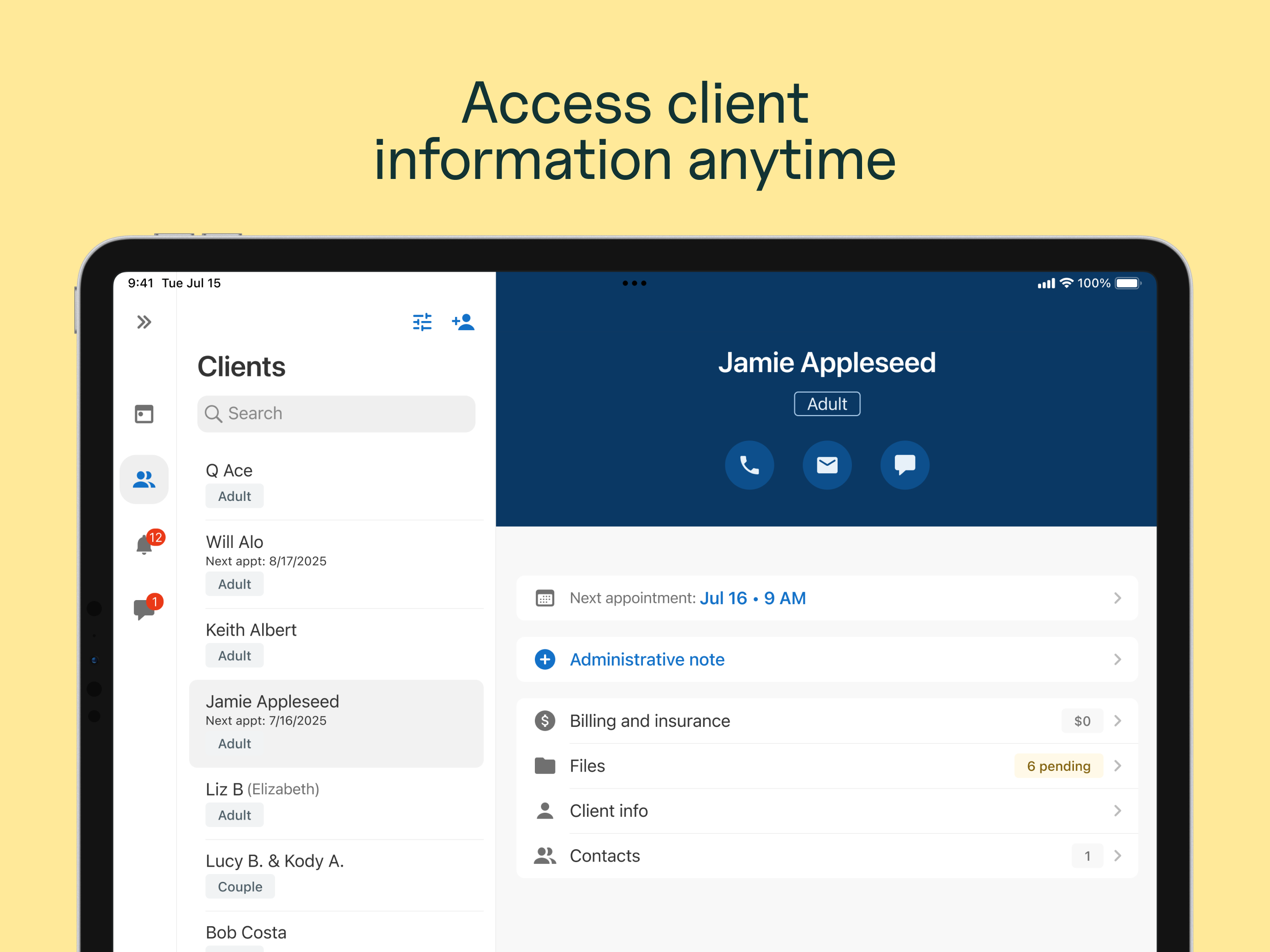The width and height of the screenshot is (1270, 952).
Task: Tap the Jul 16 • 9 AM link
Action: point(753,598)
